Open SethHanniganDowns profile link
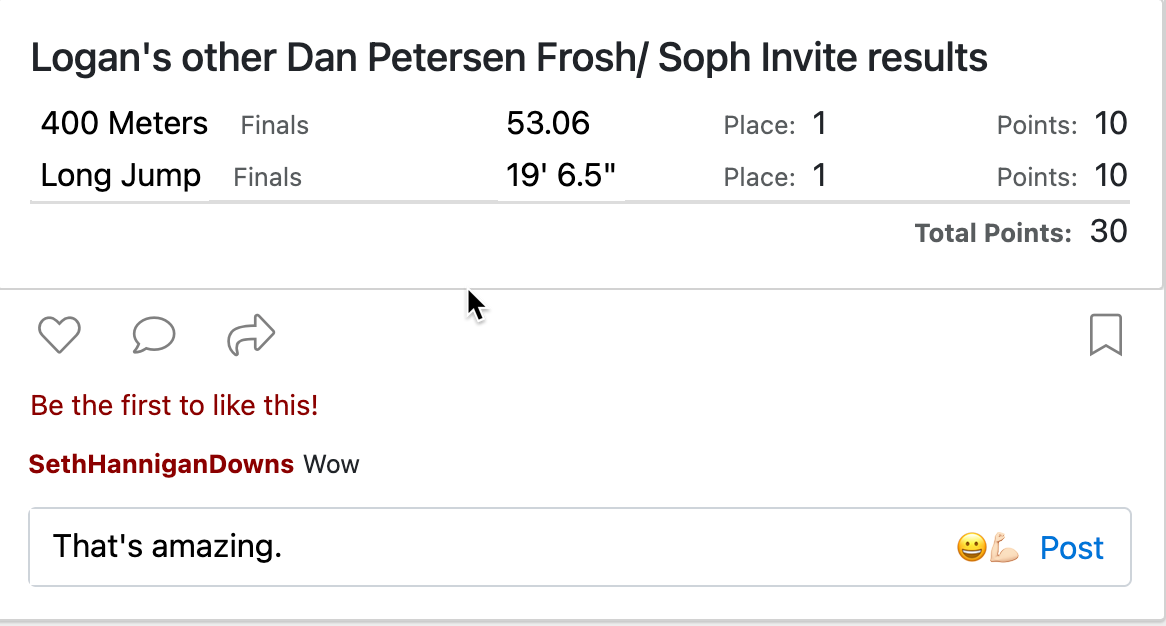 tap(161, 464)
